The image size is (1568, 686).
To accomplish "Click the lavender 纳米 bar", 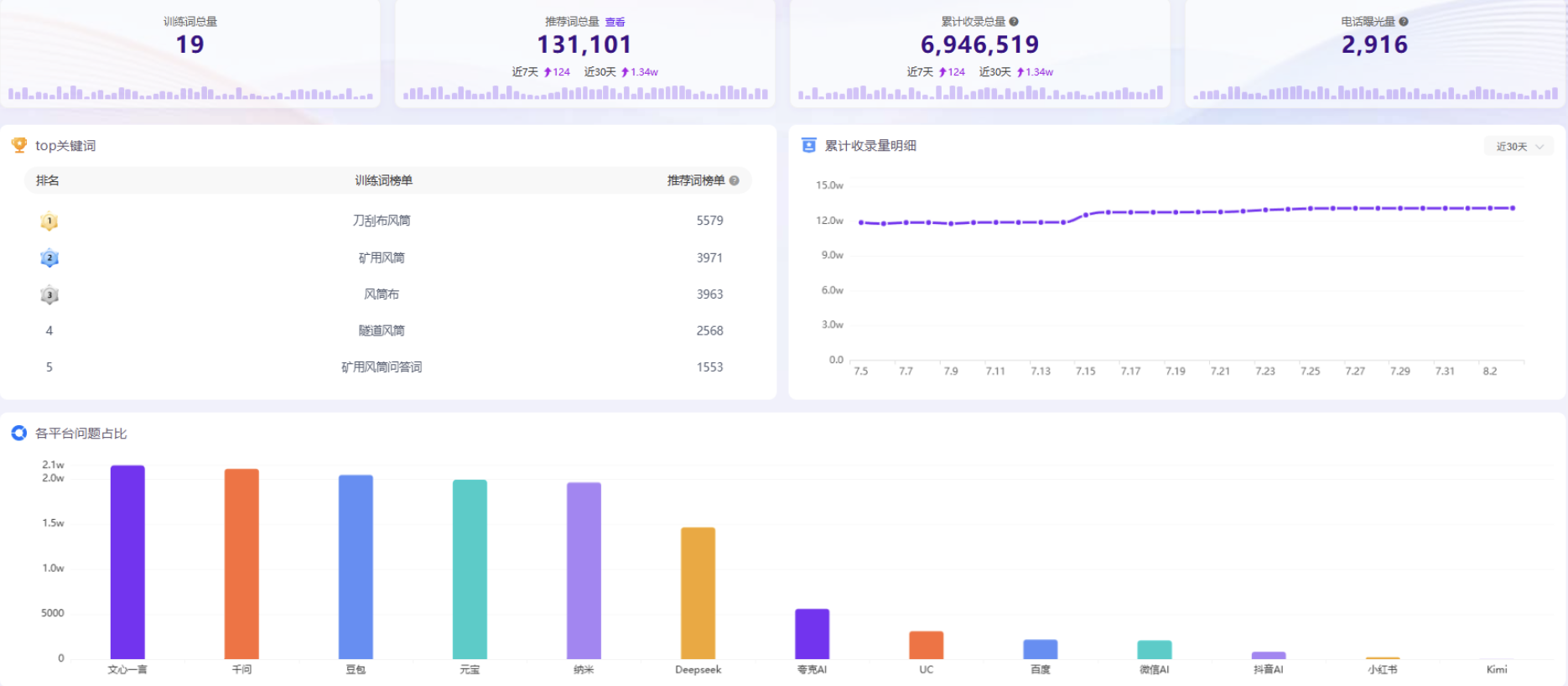I will 584,570.
